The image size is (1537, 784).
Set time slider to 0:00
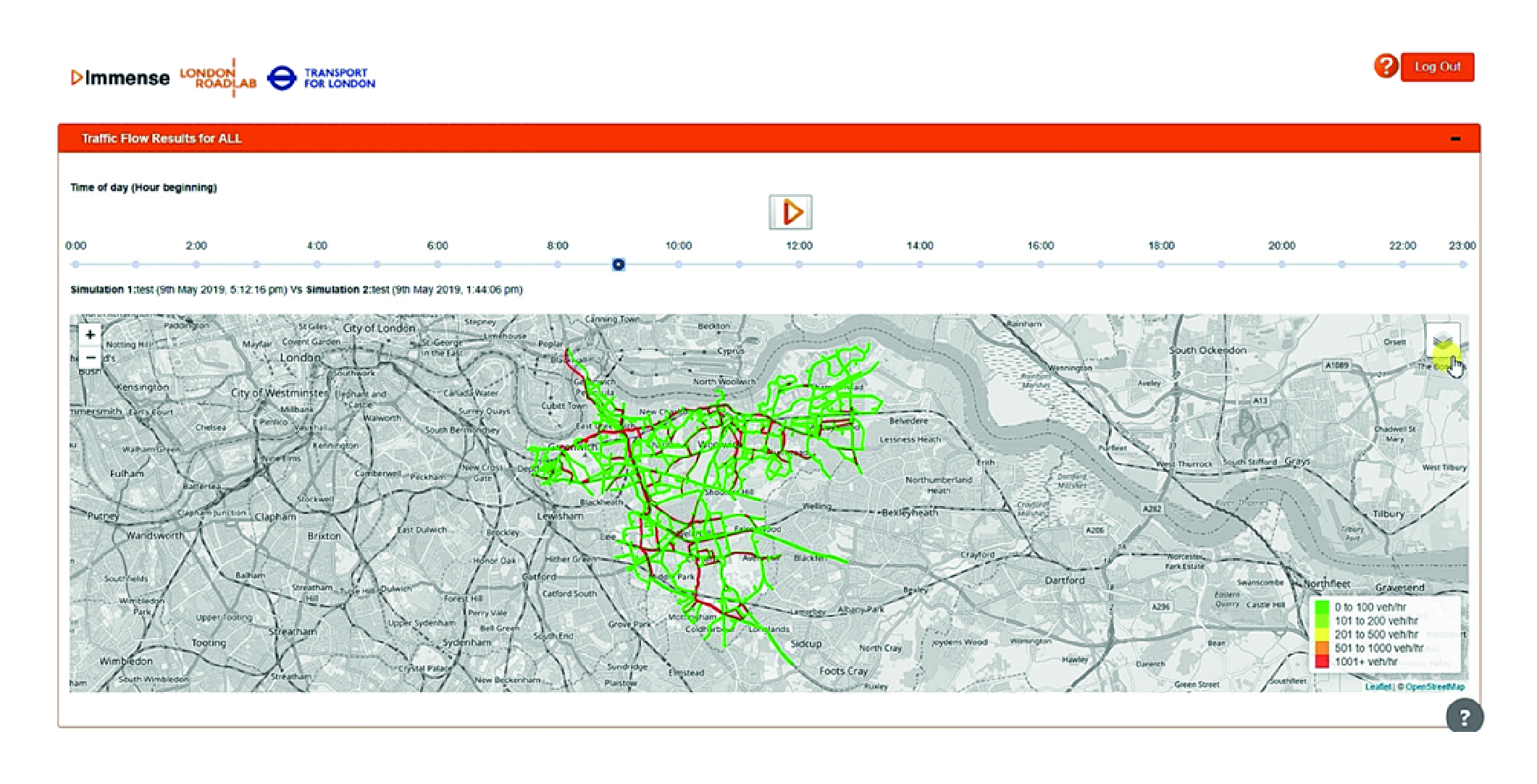[75, 264]
